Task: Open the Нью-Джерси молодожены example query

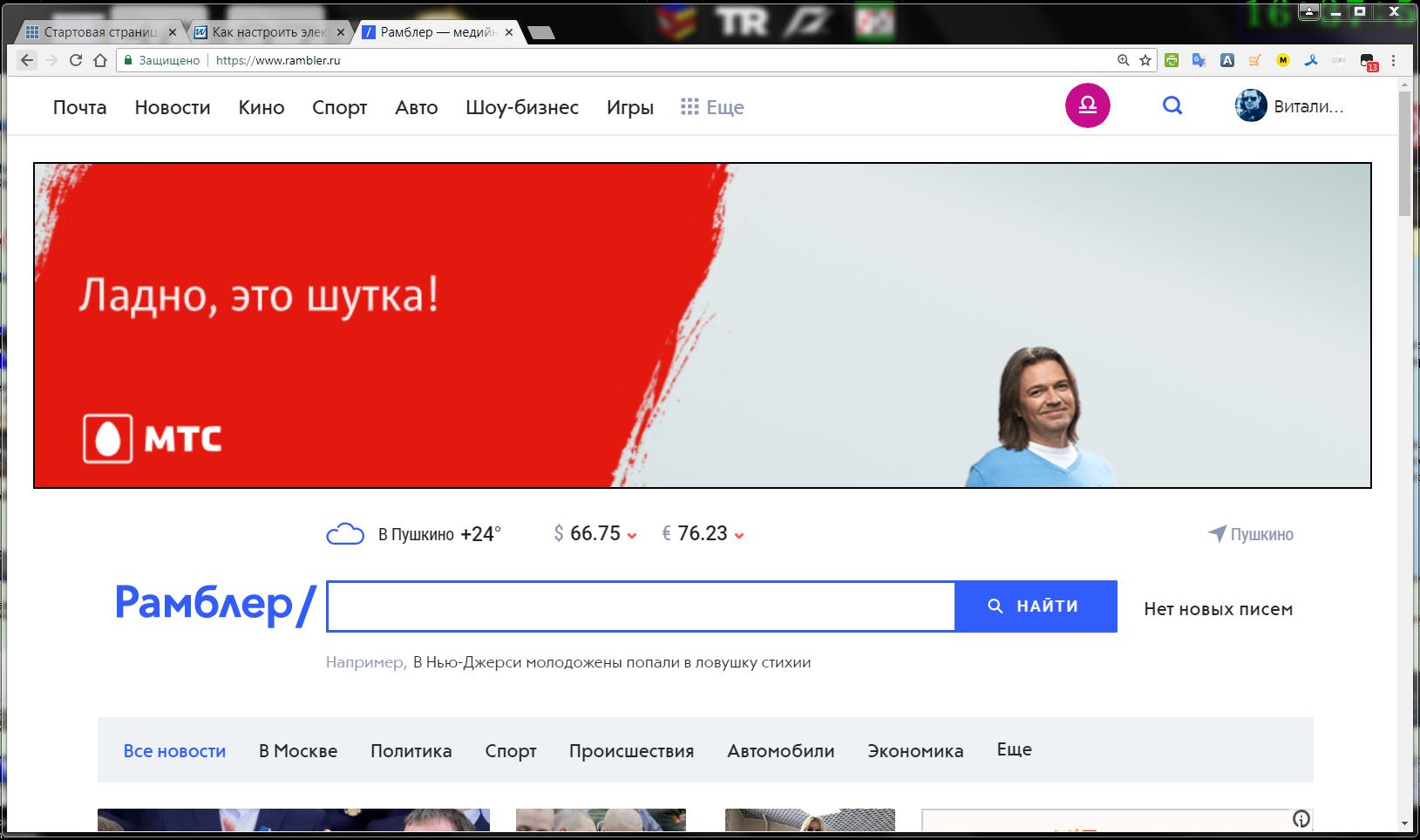Action: coord(612,662)
